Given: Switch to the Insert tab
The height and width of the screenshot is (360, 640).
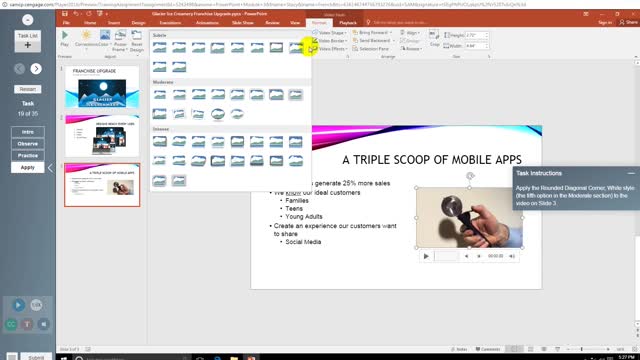Looking at the screenshot, I should click(x=114, y=23).
